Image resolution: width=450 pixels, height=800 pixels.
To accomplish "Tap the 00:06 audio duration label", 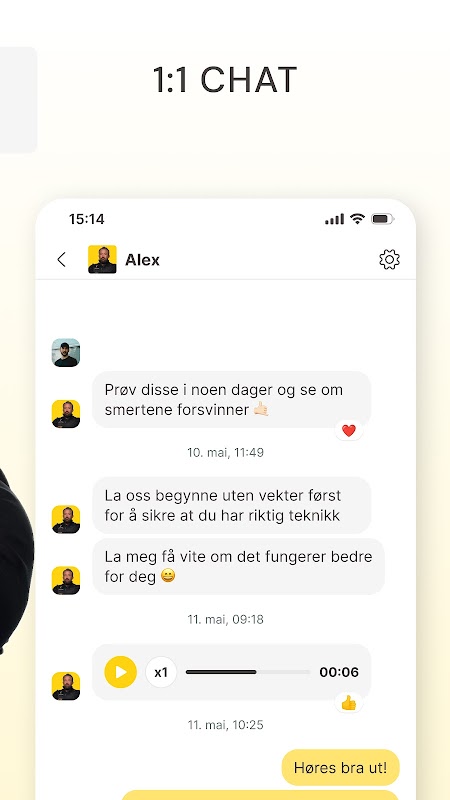I will (339, 672).
